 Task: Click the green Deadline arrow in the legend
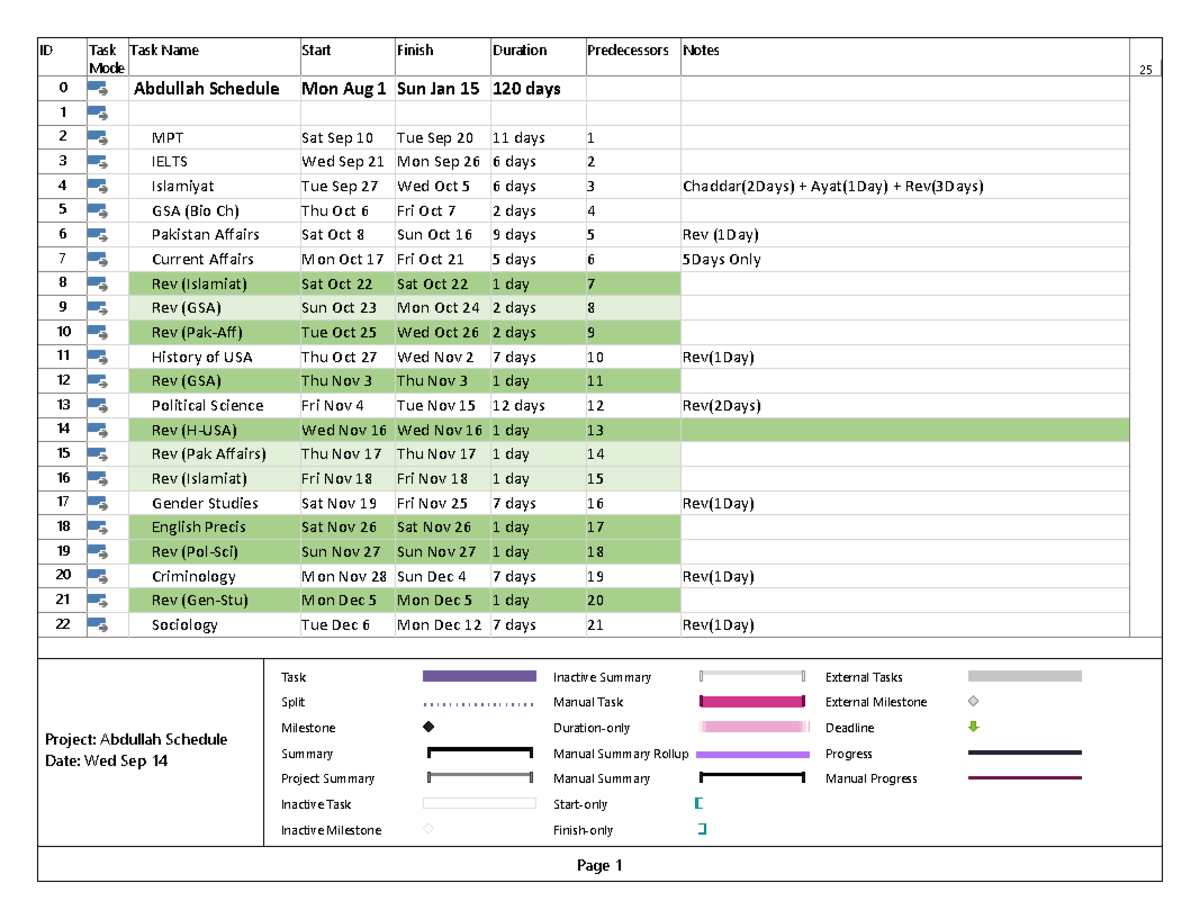pyautogui.click(x=972, y=727)
